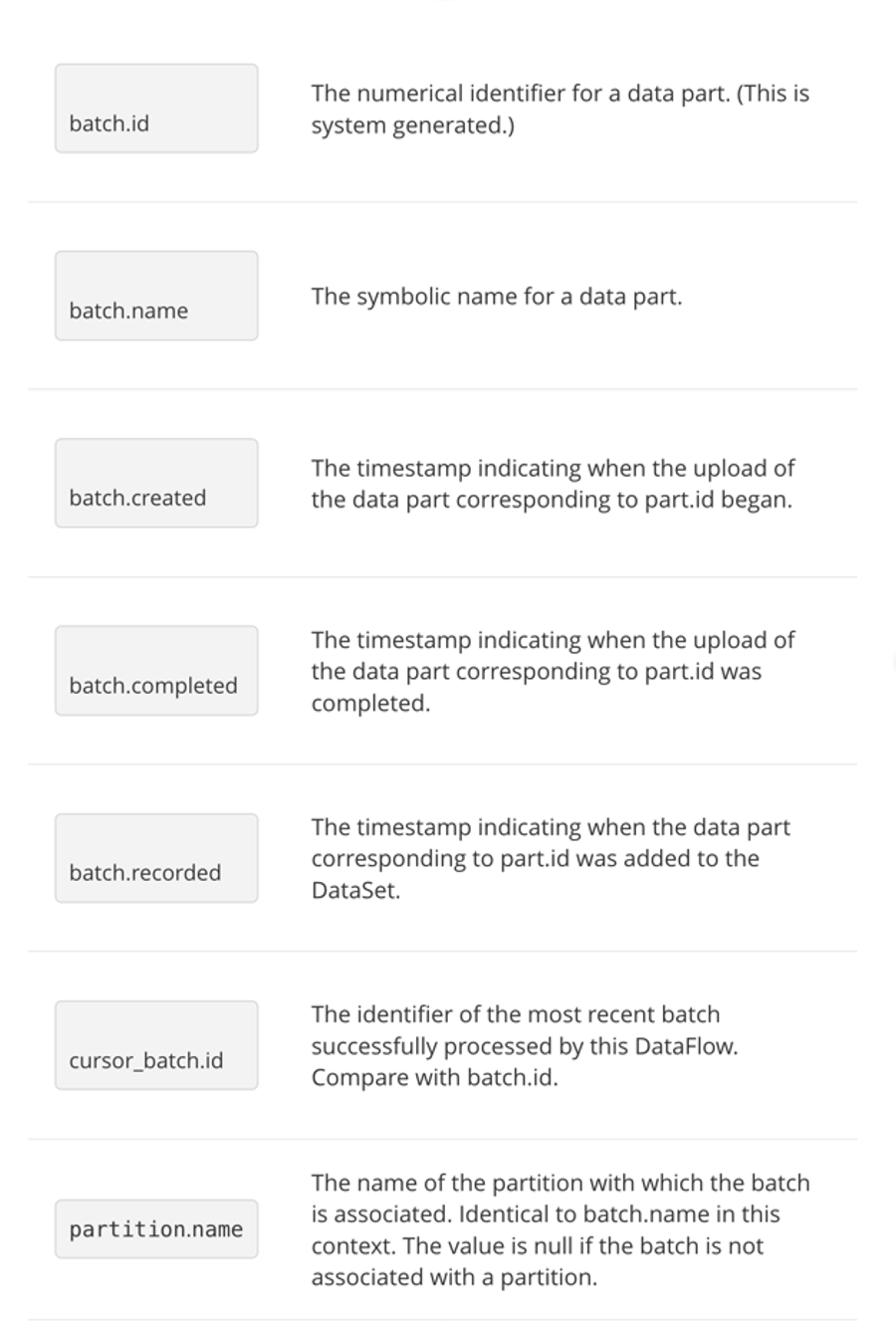Click the partition.name code label
Viewport: 896px width, 1322px height.
pyautogui.click(x=156, y=1229)
